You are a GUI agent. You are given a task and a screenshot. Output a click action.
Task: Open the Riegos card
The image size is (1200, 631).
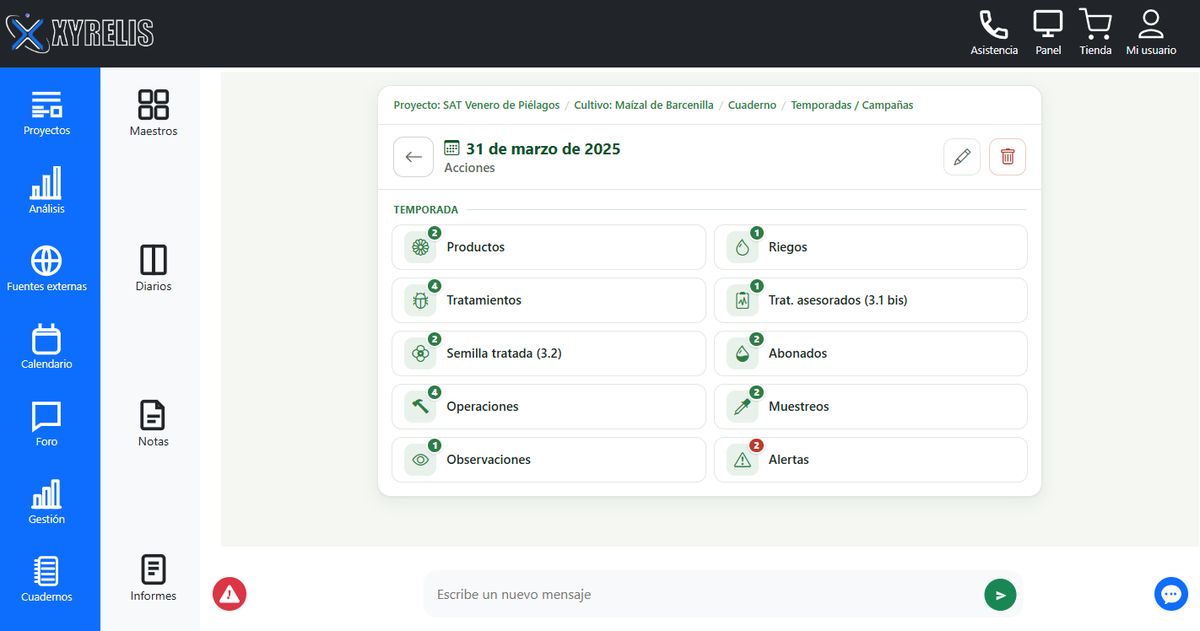pyautogui.click(x=871, y=247)
